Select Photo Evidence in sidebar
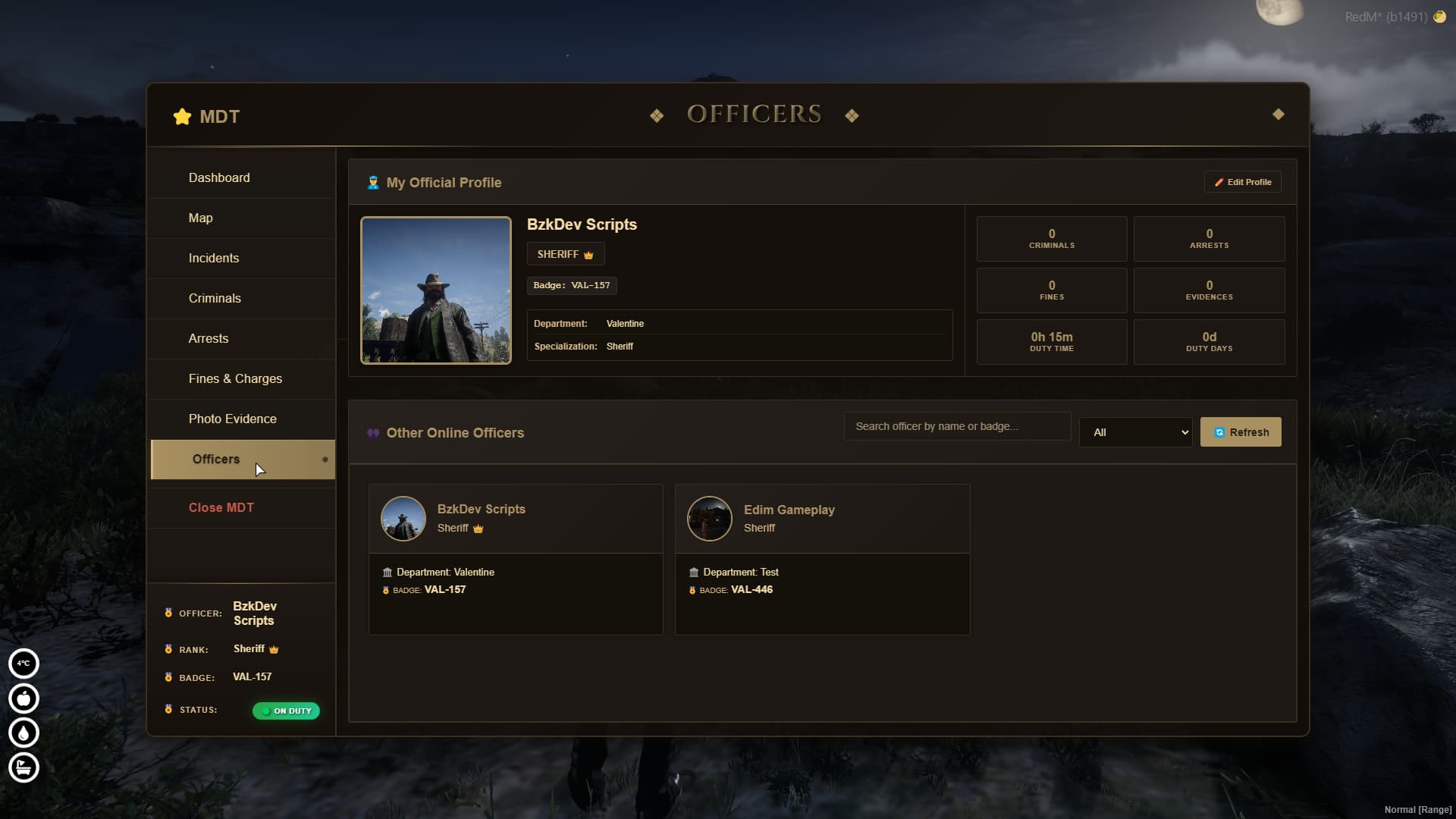Screen dimensions: 1456x819 click(232, 419)
